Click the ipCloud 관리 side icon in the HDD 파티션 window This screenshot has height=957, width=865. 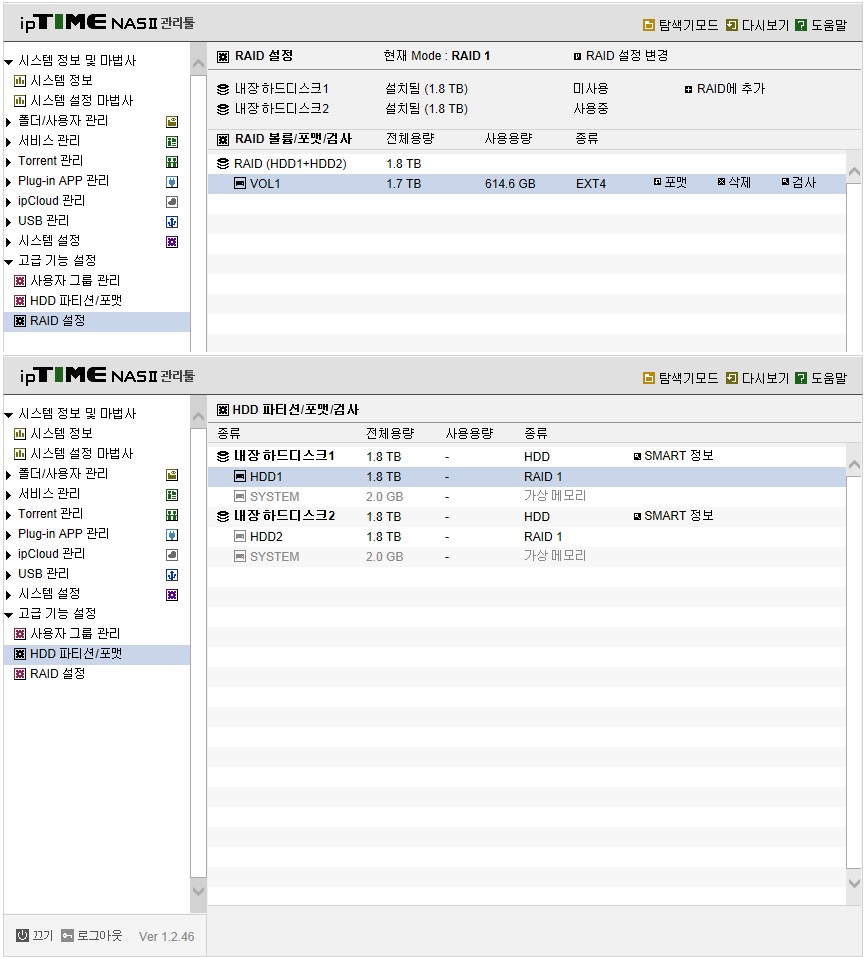pos(172,555)
